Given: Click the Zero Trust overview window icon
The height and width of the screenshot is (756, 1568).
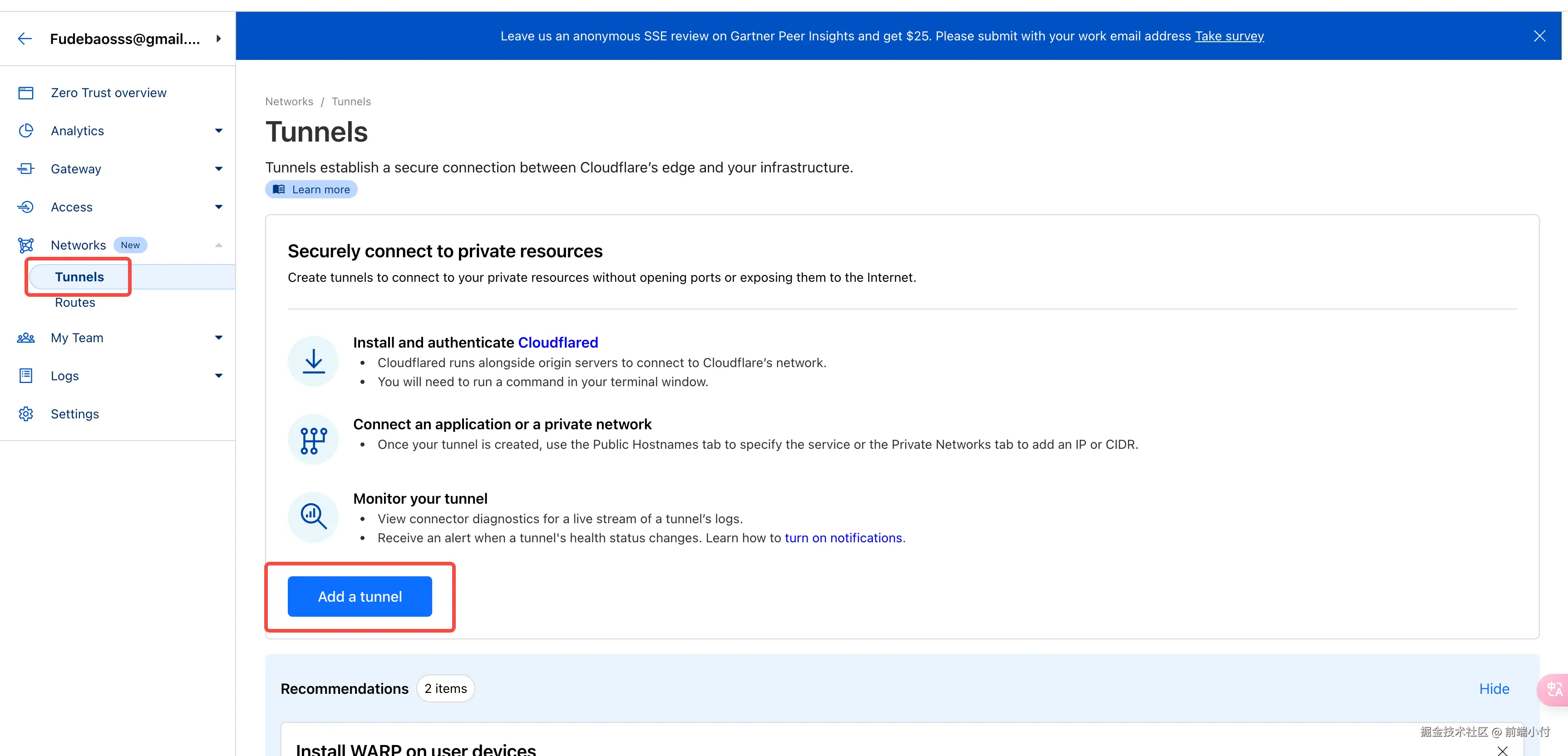Looking at the screenshot, I should coord(25,93).
